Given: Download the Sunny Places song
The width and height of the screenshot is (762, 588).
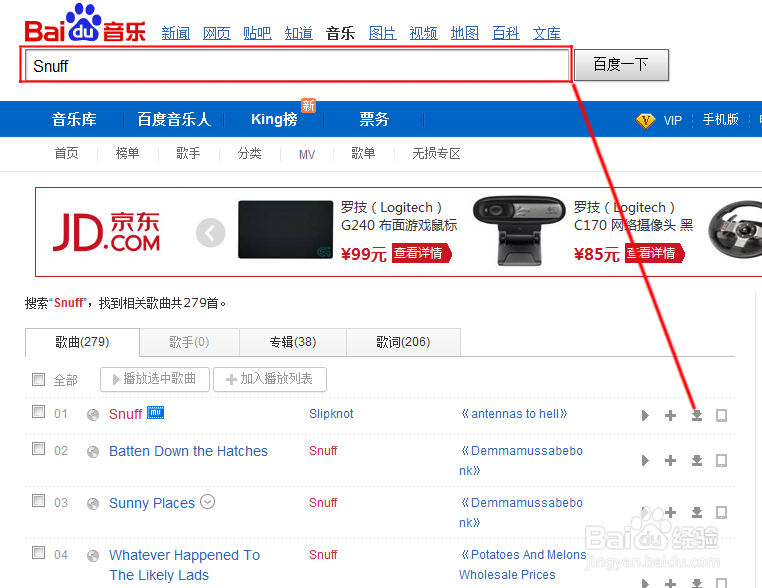Looking at the screenshot, I should coord(697,512).
